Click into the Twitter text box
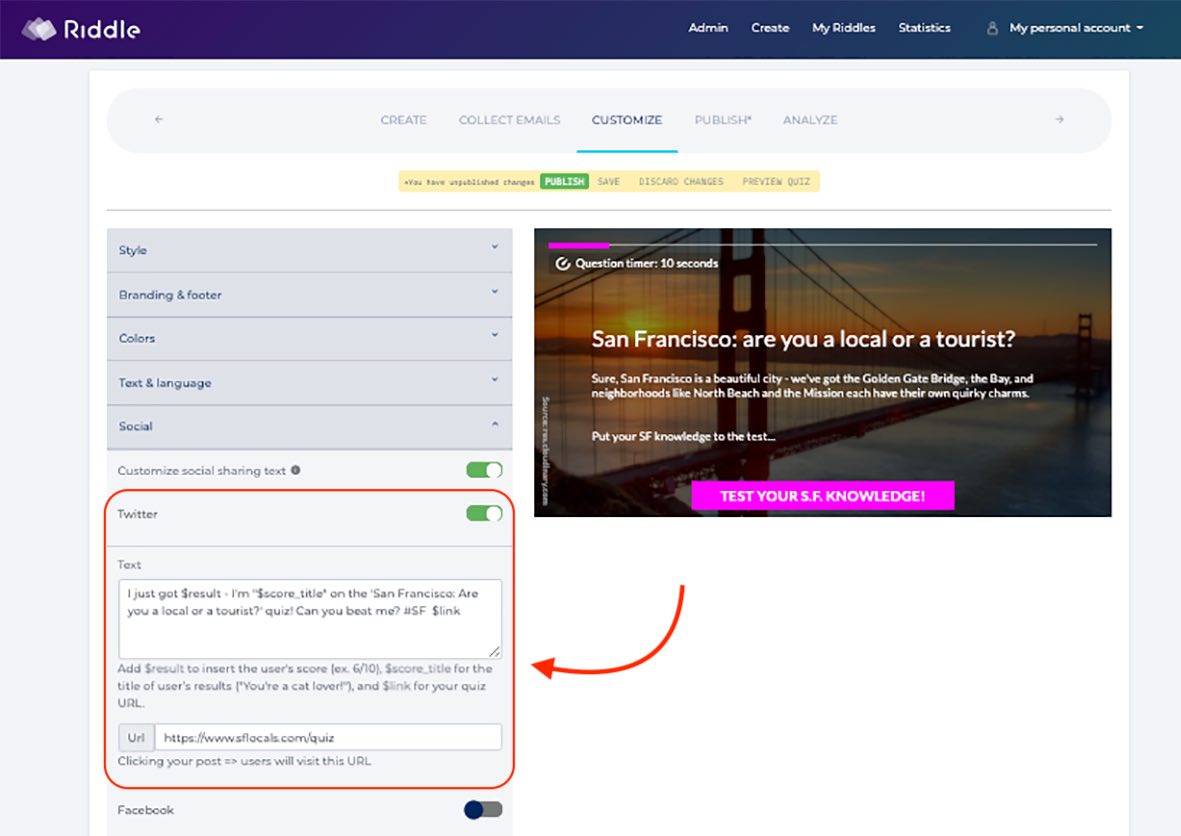This screenshot has height=836, width=1181. (x=310, y=618)
